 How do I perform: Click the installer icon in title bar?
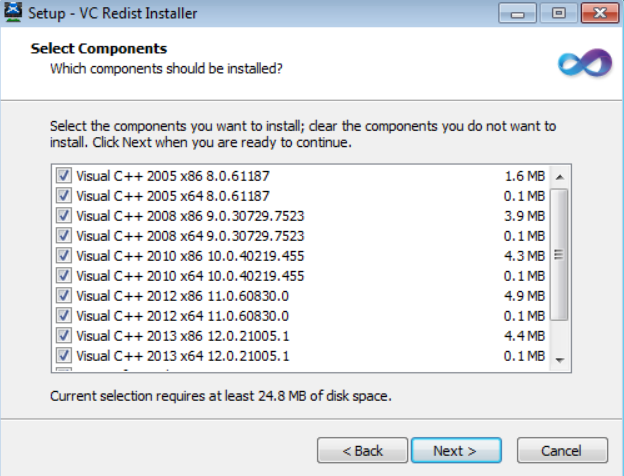click(14, 14)
